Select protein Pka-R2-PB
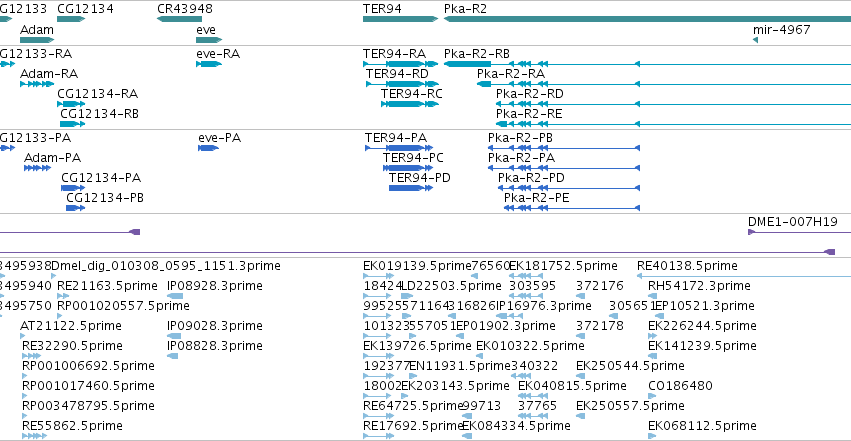 pos(564,148)
